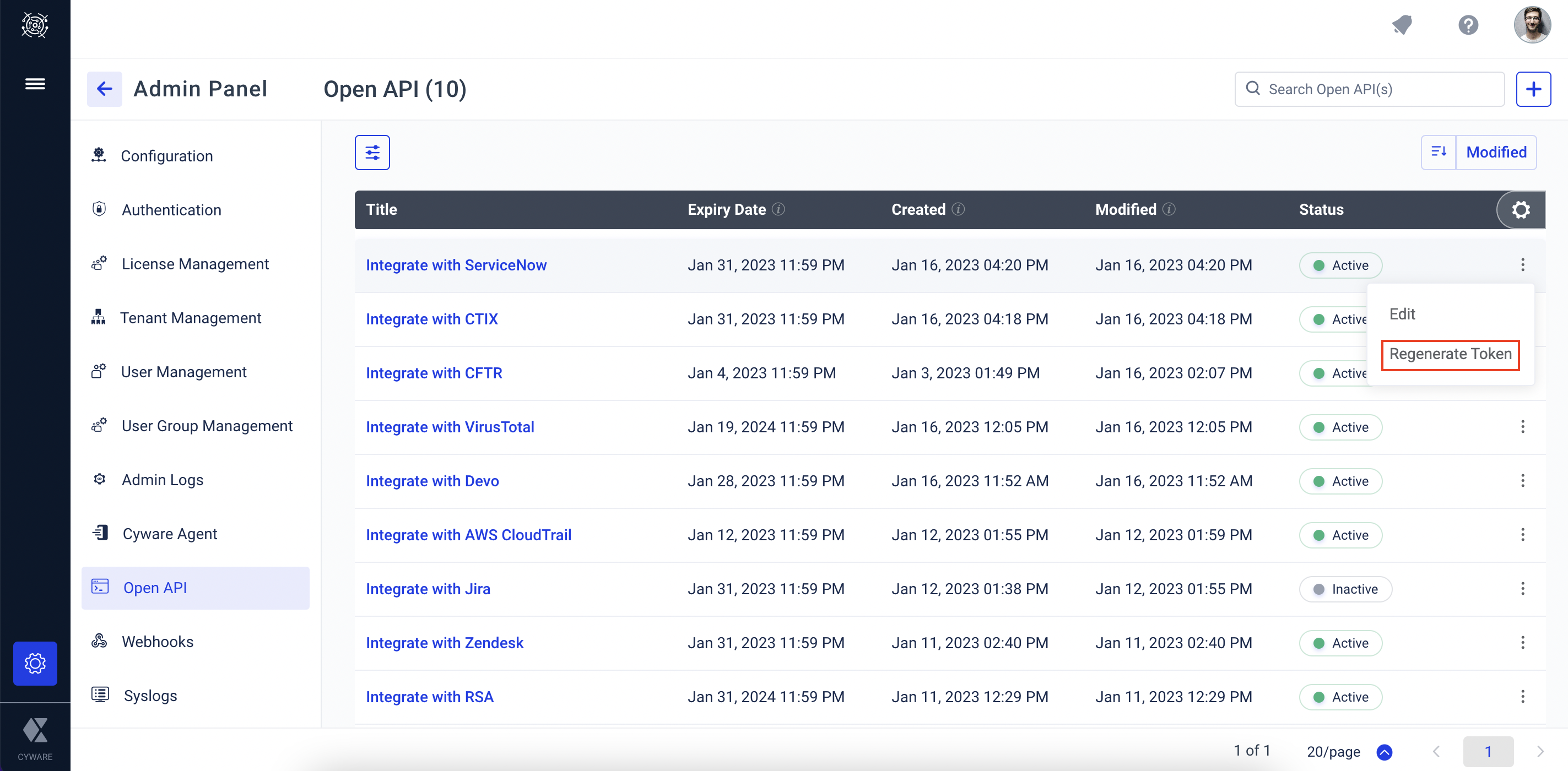Open the filter sliders icon
Viewport: 1568px width, 771px height.
(x=372, y=152)
